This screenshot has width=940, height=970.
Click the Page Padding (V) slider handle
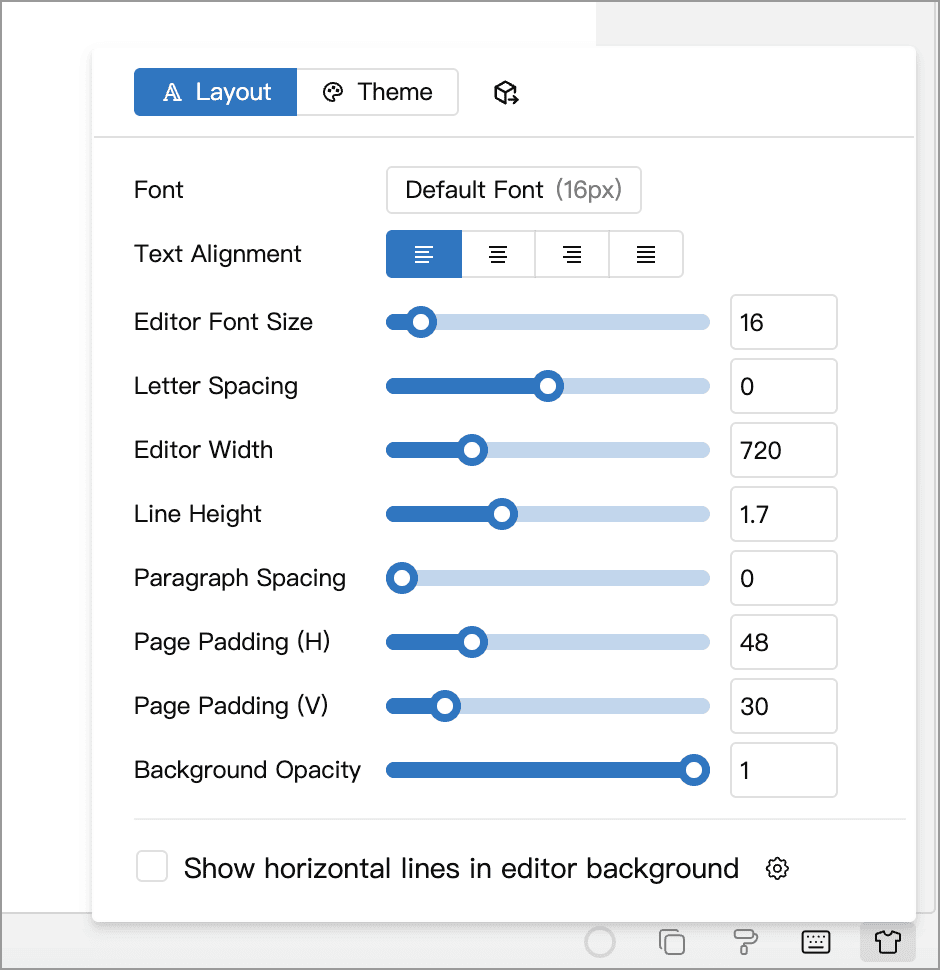click(445, 706)
